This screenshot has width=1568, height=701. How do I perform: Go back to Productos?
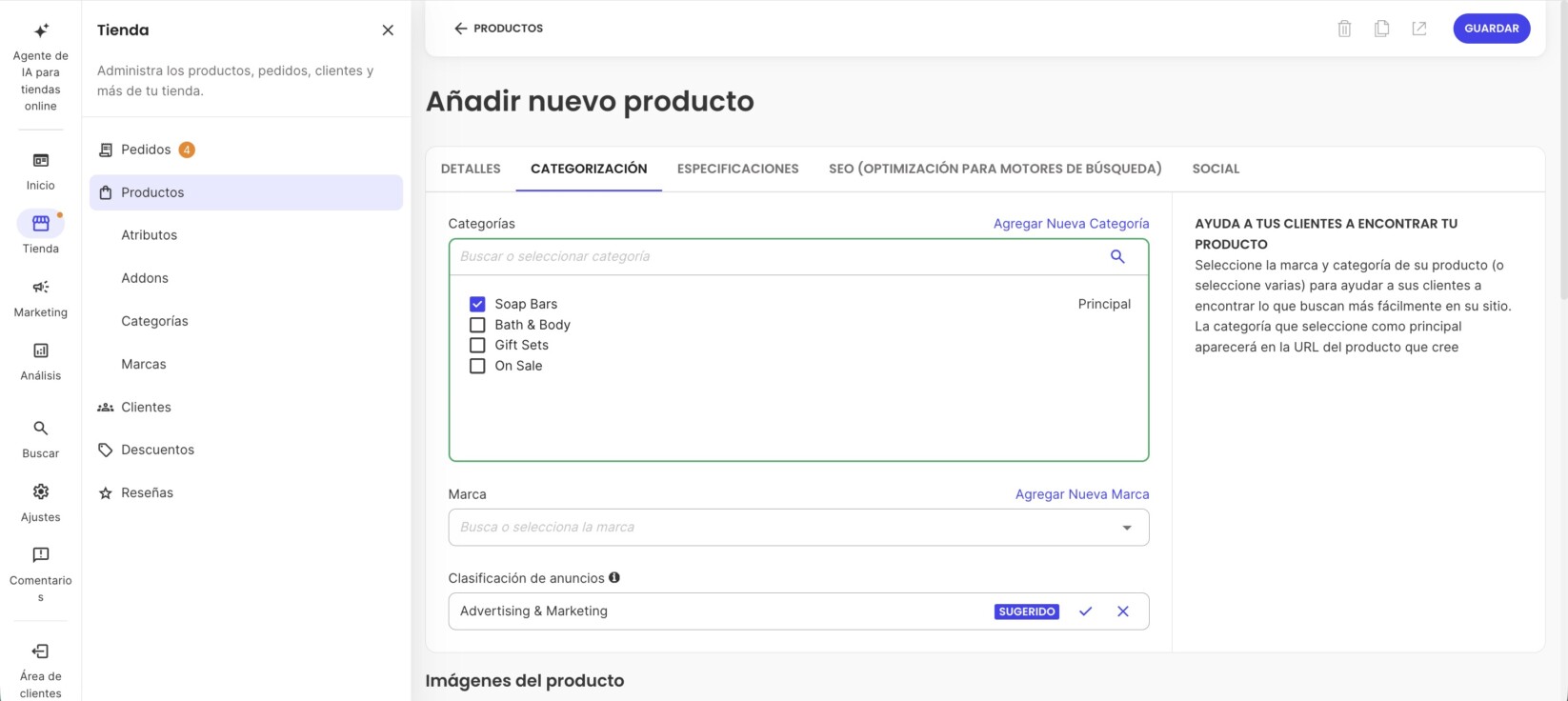(498, 29)
